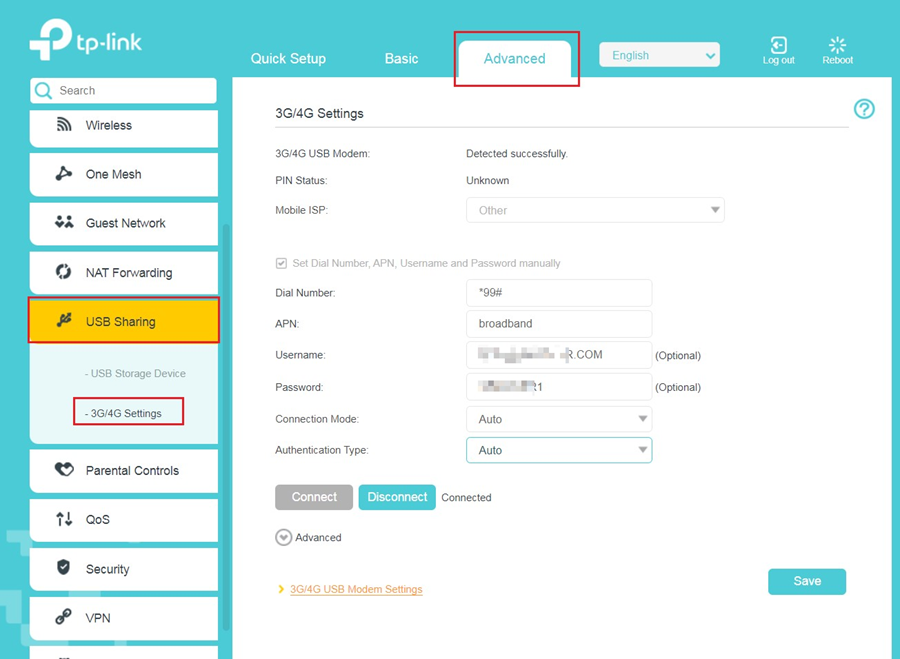Open the Mobile ISP dropdown
Image resolution: width=900 pixels, height=659 pixels.
[x=595, y=210]
